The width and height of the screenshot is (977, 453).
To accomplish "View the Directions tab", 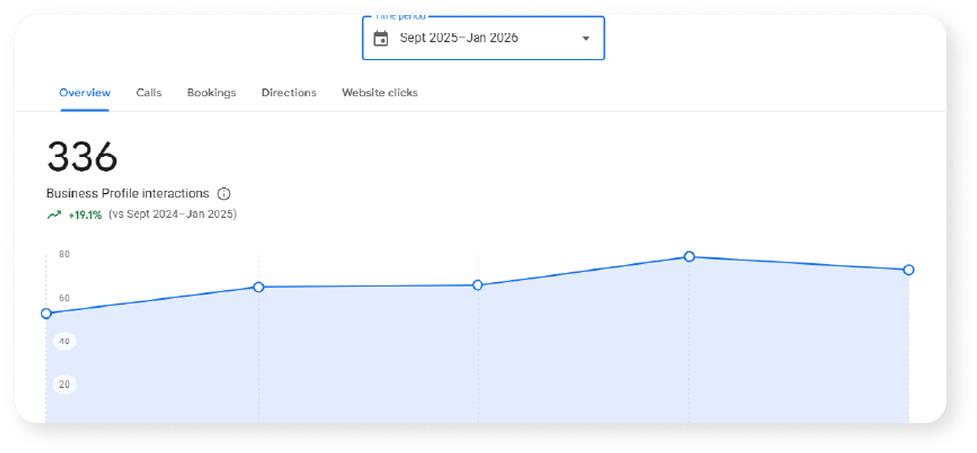I will (289, 93).
